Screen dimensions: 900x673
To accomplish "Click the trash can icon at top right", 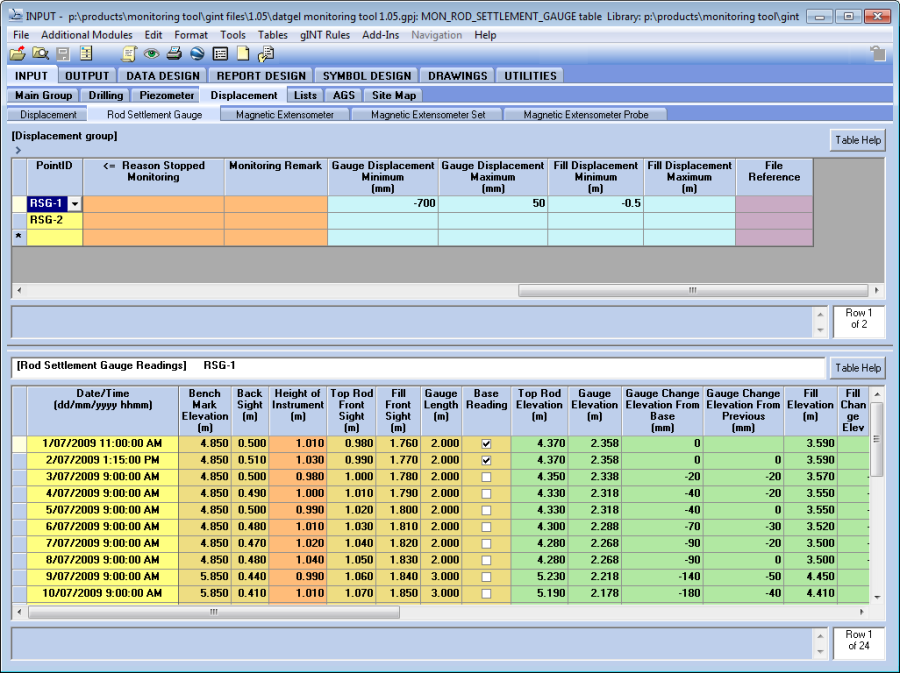I will [877, 54].
